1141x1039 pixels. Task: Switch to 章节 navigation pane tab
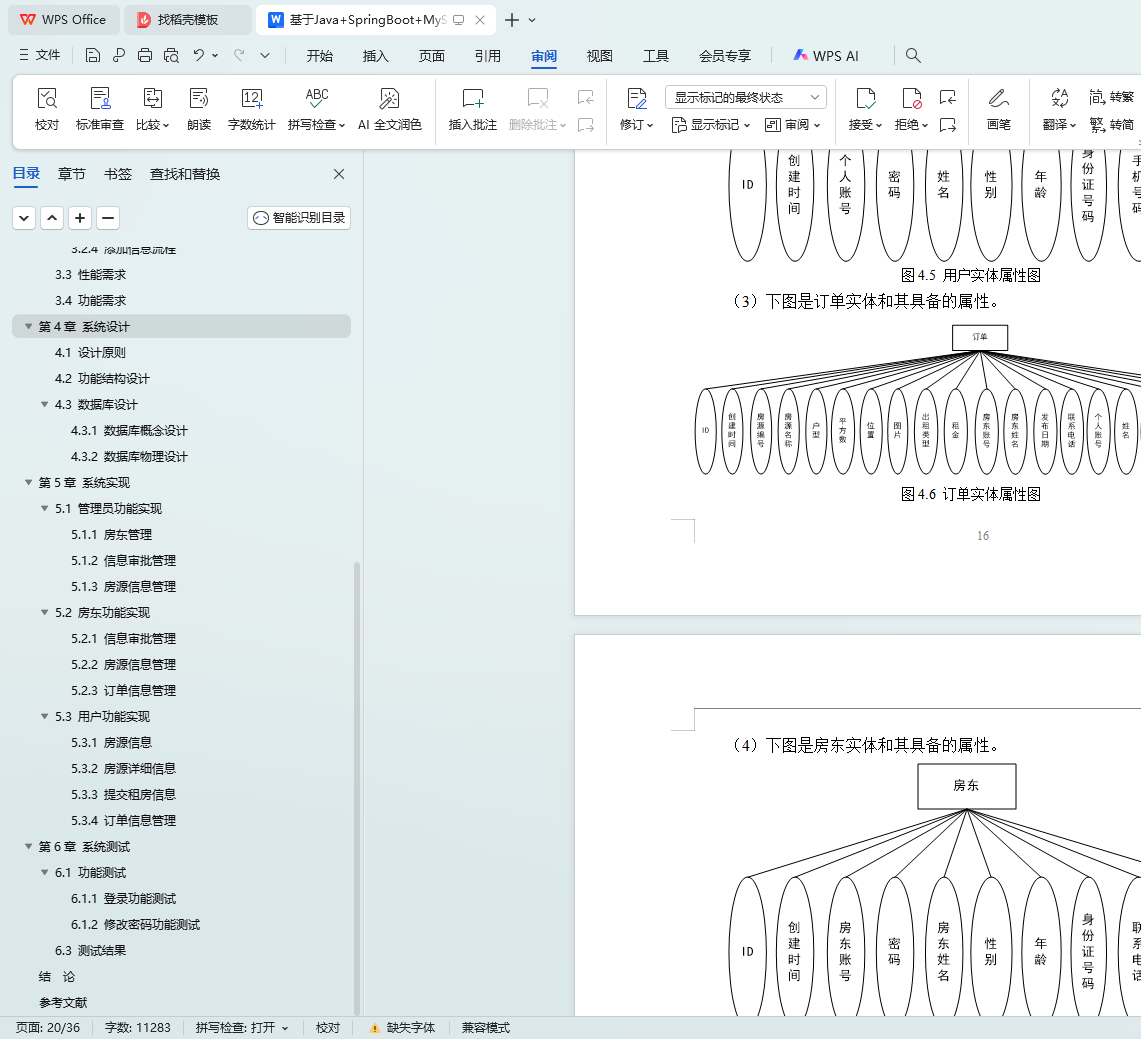coord(72,174)
